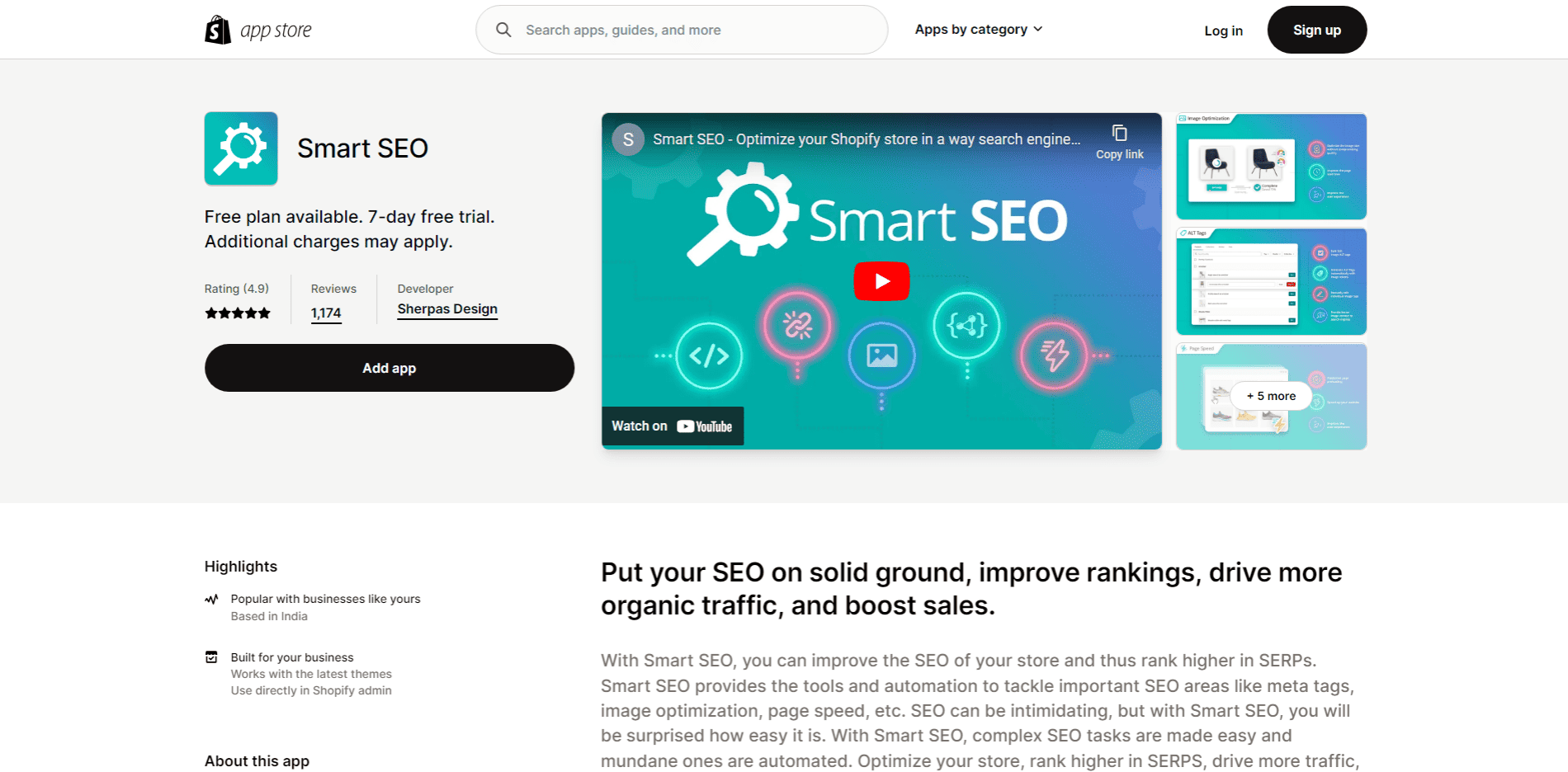Click 'Use directly in Shopify admin' text
The height and width of the screenshot is (772, 1568).
pos(311,690)
